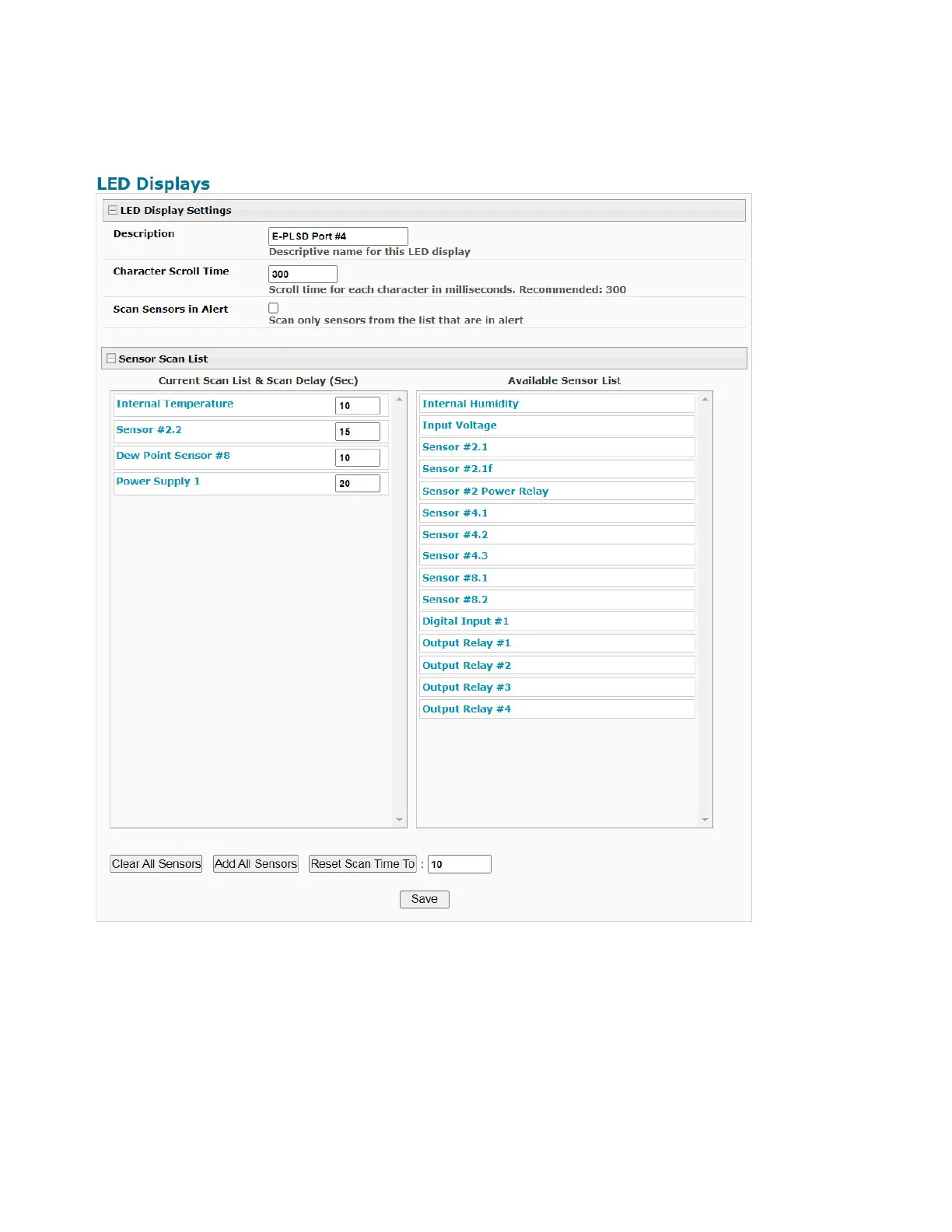Edit the Reset Scan Time value field
Image resolution: width=952 pixels, height=1232 pixels.
coord(460,863)
